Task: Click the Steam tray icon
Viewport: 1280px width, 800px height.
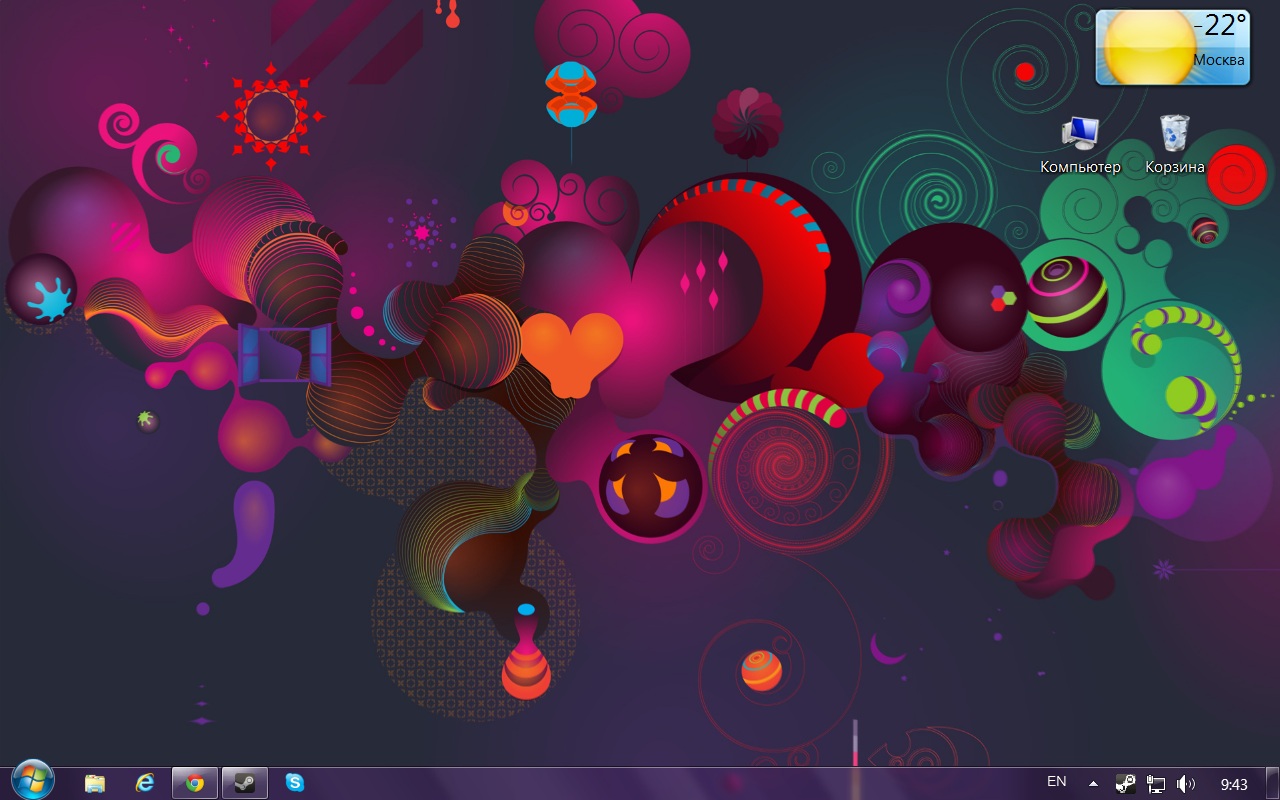Action: pos(1125,784)
